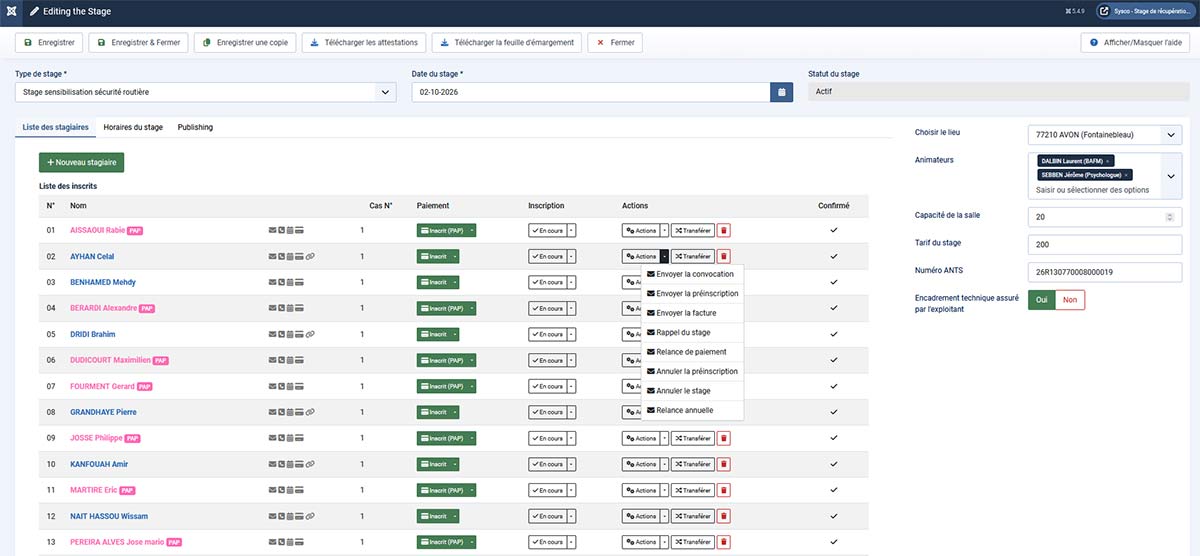This screenshot has width=1200, height=556.
Task: Select Relance de paiement menu item
Action: (692, 352)
